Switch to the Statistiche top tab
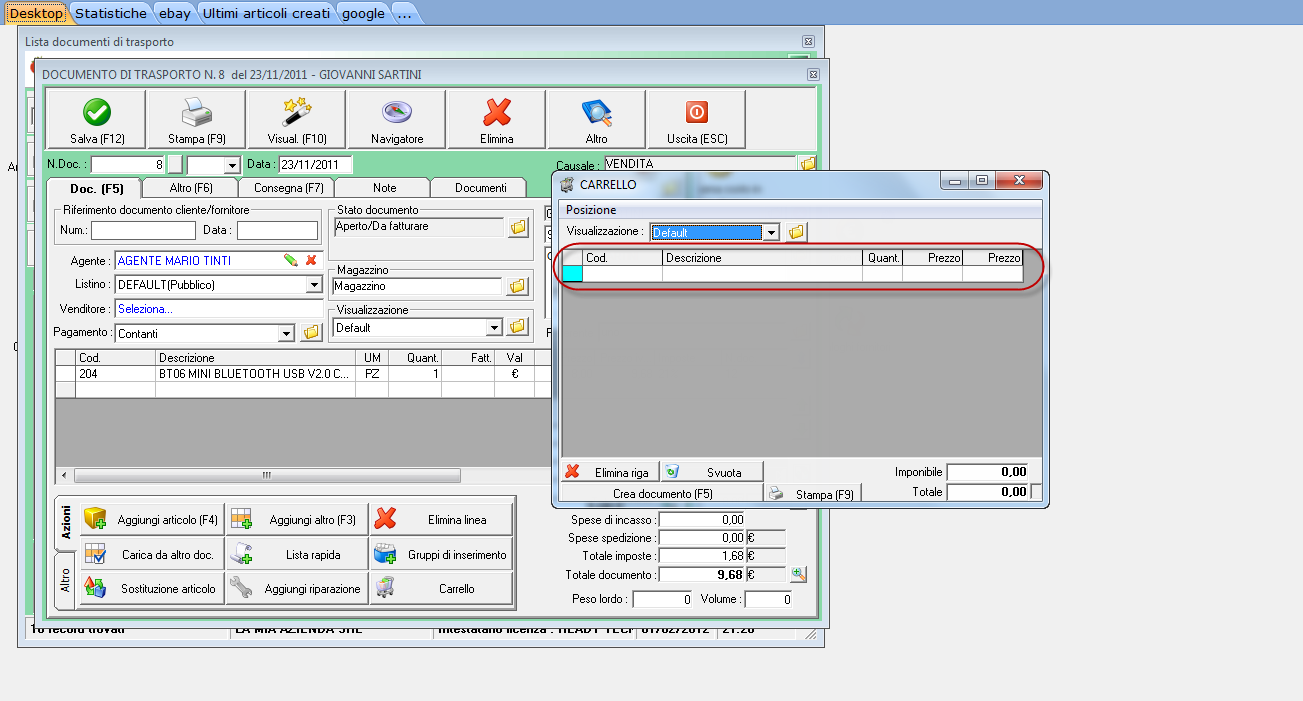 (111, 13)
